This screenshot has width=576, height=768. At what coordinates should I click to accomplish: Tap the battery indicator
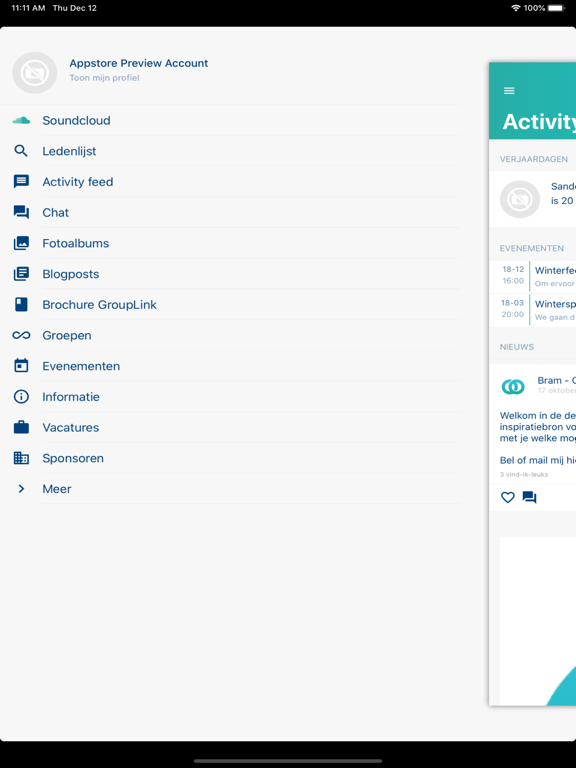556,8
